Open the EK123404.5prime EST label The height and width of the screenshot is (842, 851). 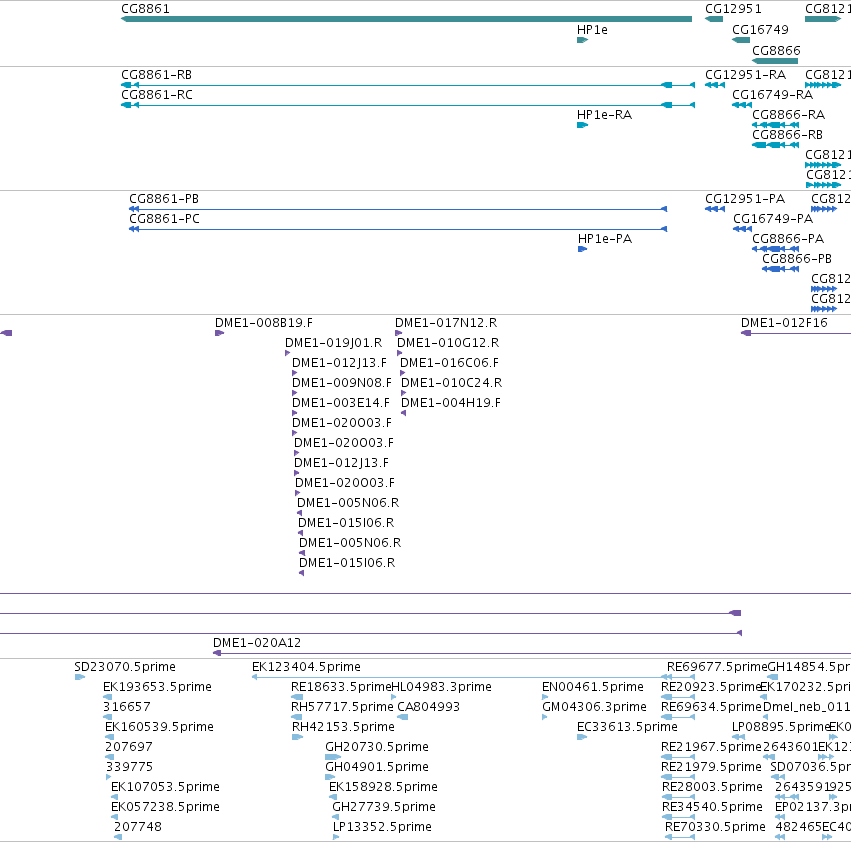pos(306,667)
